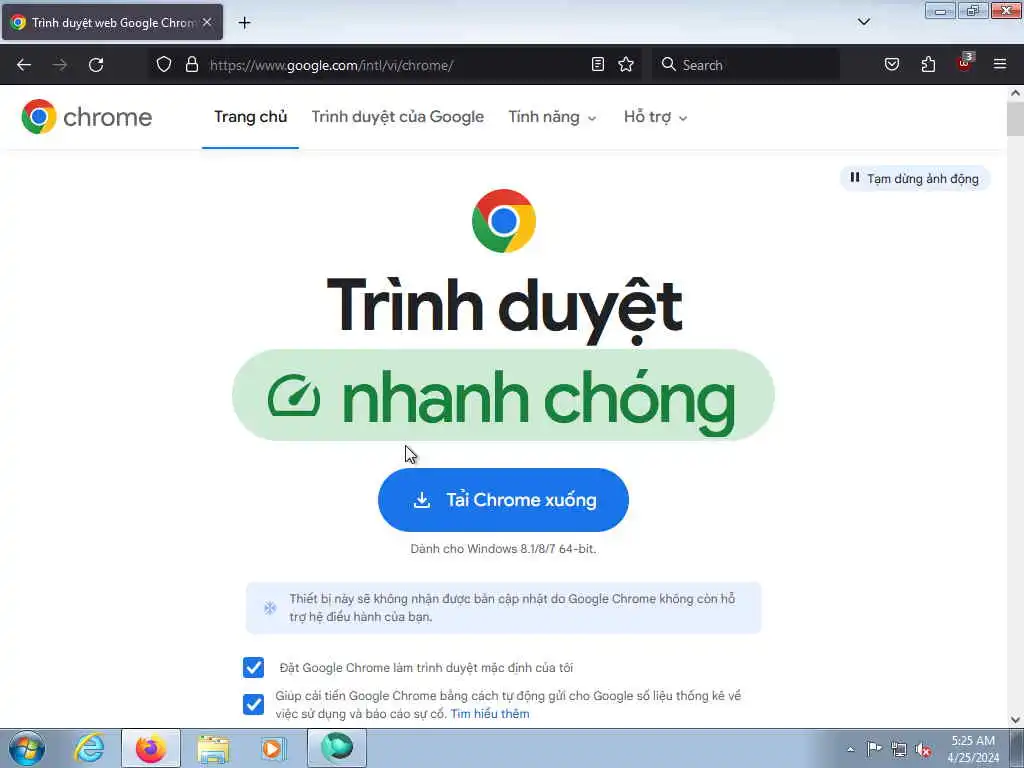Click the network tray icon
The height and width of the screenshot is (768, 1024).
click(x=899, y=750)
